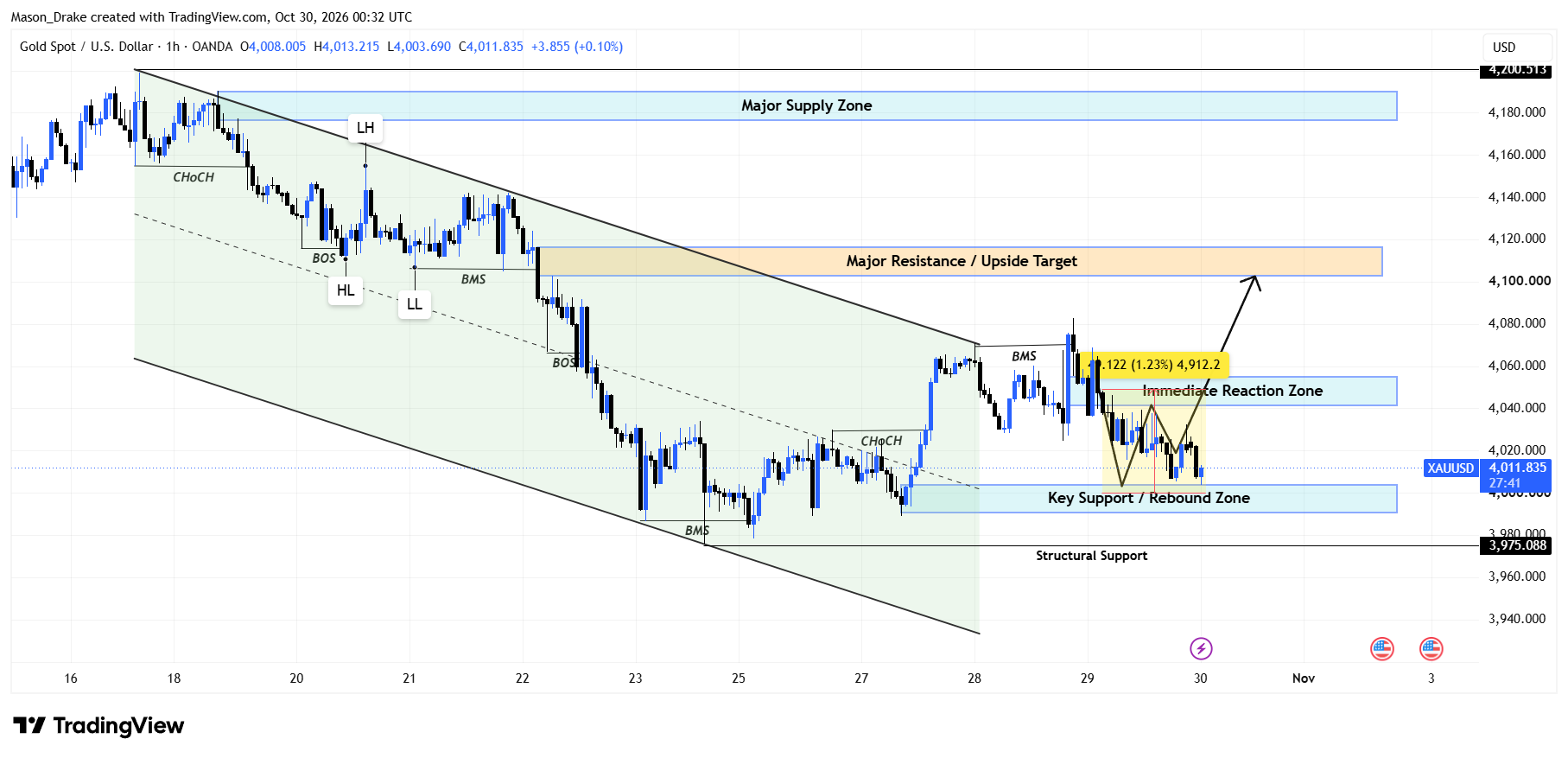Select the BMS label next to the LL marker
This screenshot has height=758, width=1568.
coord(473,279)
